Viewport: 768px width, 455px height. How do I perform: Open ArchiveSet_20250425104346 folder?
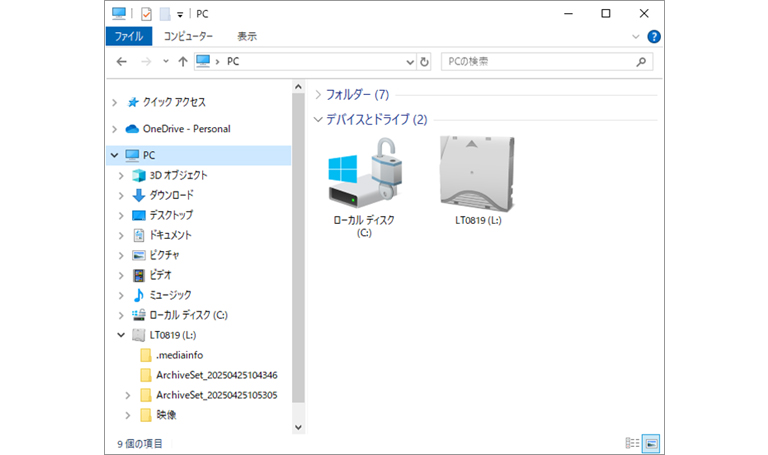point(216,375)
